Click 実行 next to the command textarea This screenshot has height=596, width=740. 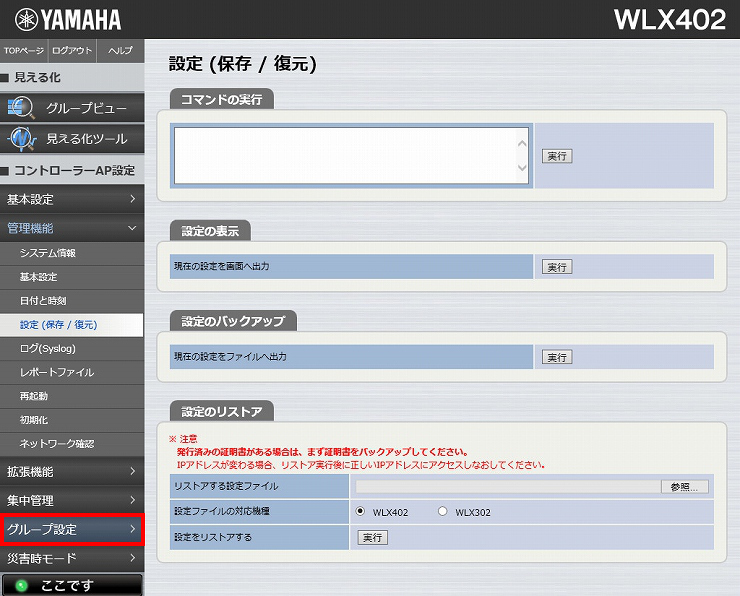(x=557, y=156)
